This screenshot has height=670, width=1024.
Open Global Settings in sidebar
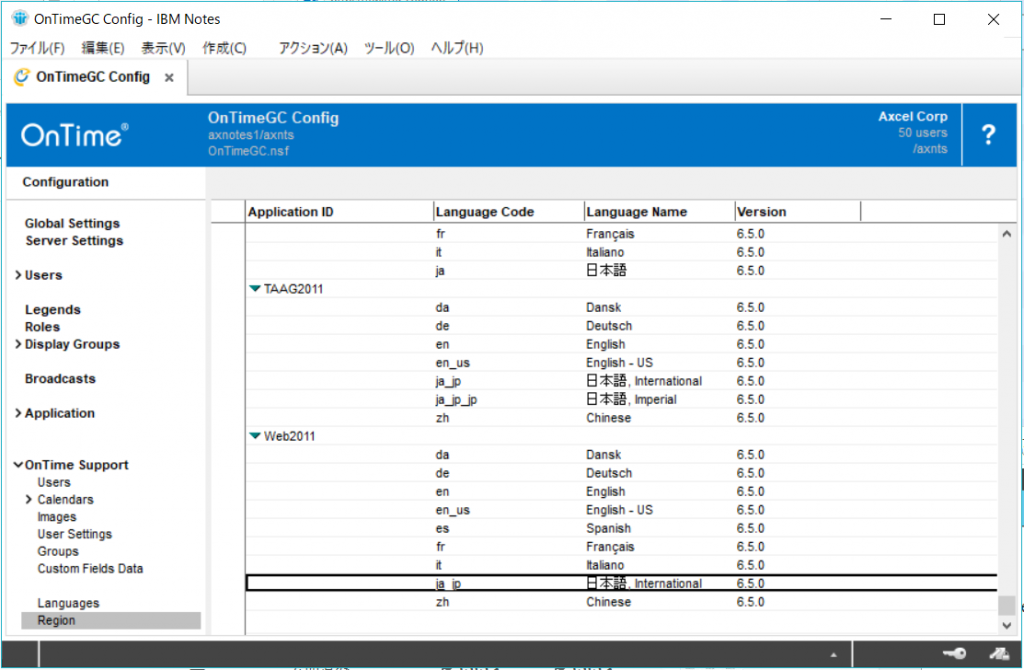[x=72, y=224]
